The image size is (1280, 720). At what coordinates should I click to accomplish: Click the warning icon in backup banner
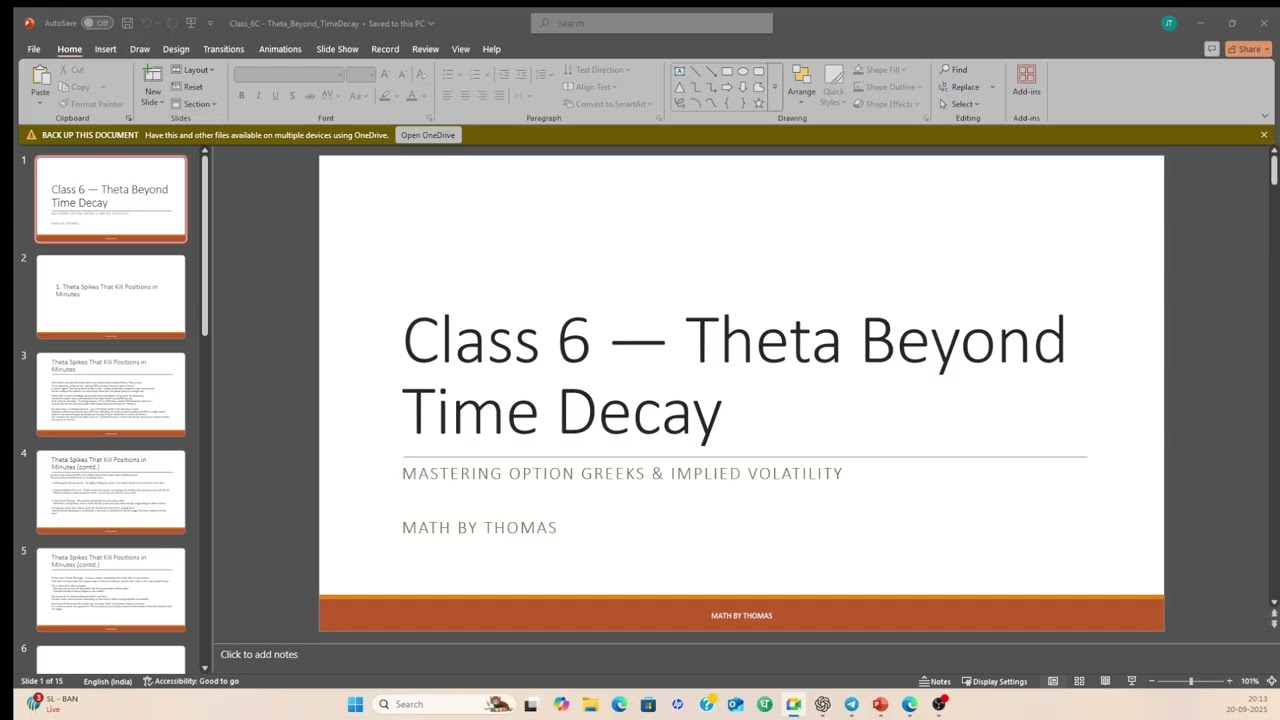coord(31,135)
